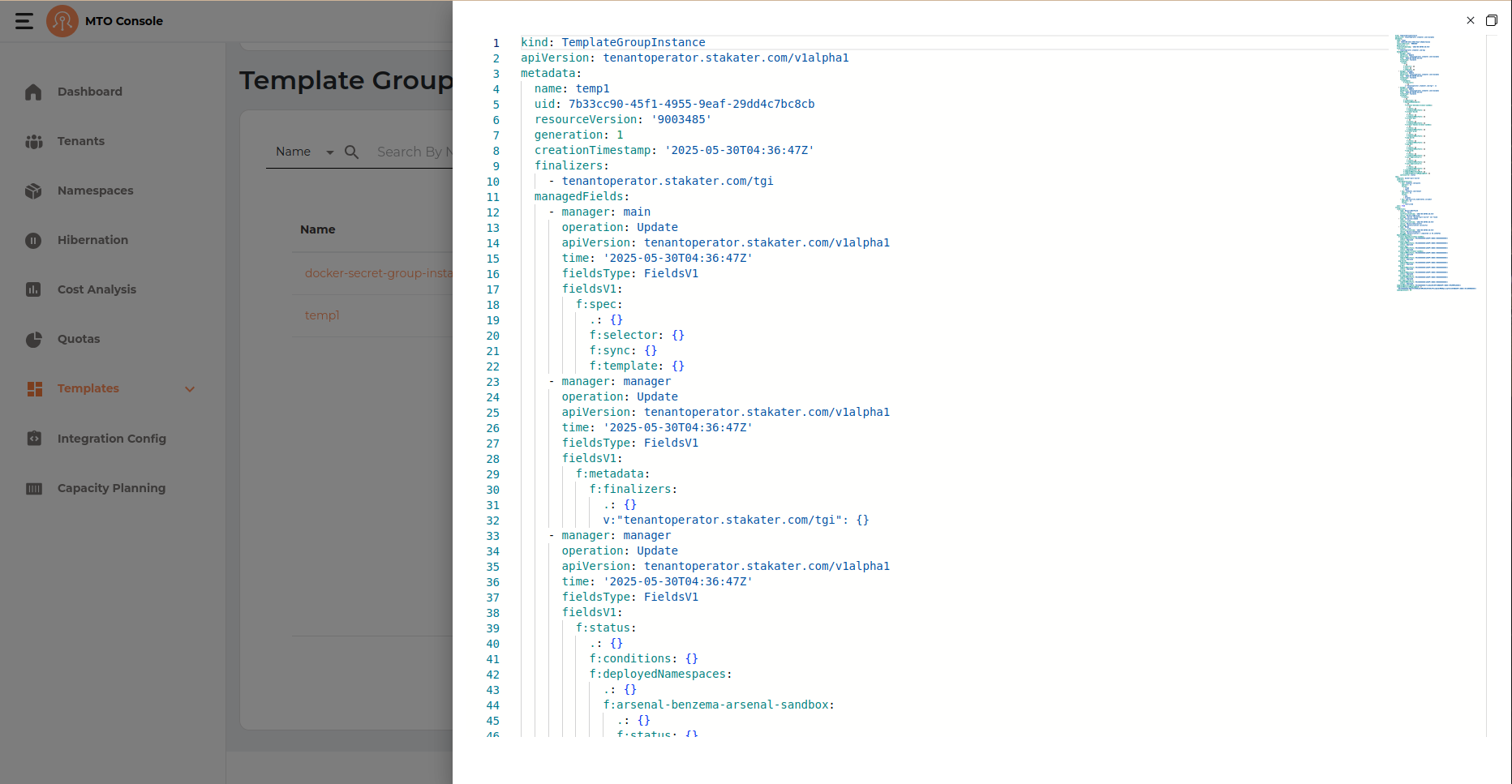Click the hamburger menu icon
The width and height of the screenshot is (1512, 784).
point(24,21)
